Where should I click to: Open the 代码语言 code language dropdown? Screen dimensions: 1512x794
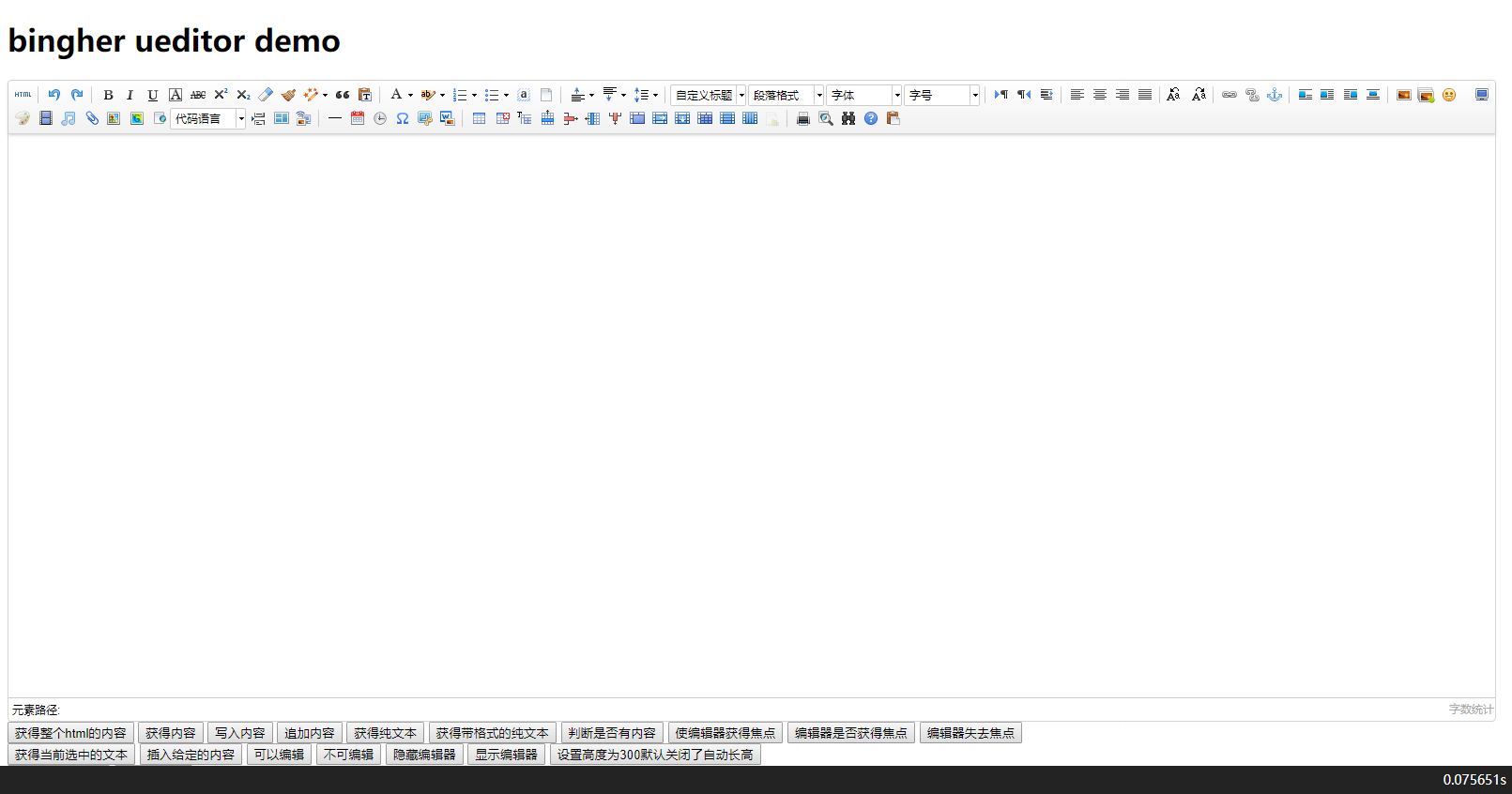[208, 118]
